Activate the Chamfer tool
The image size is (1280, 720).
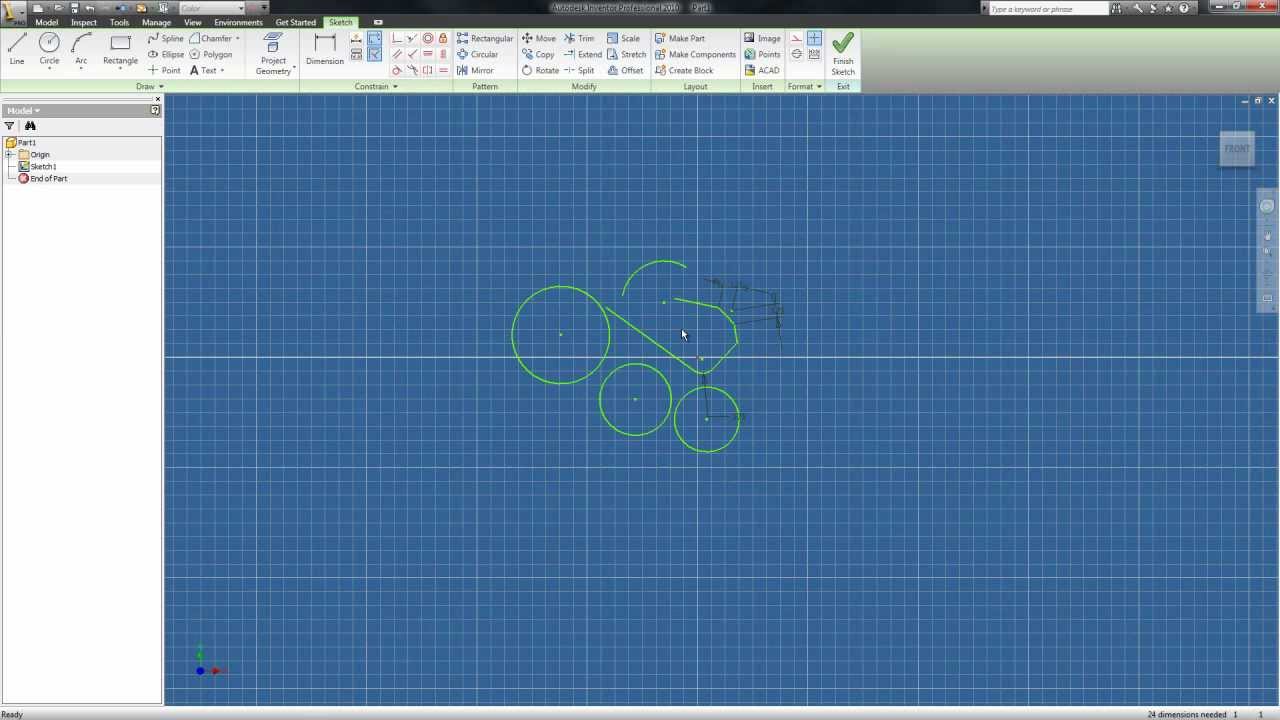click(x=210, y=38)
